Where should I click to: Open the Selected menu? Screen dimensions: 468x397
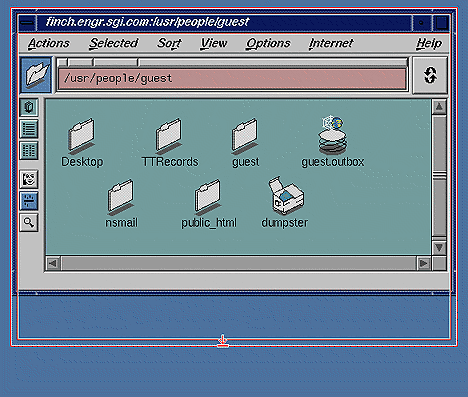(114, 43)
